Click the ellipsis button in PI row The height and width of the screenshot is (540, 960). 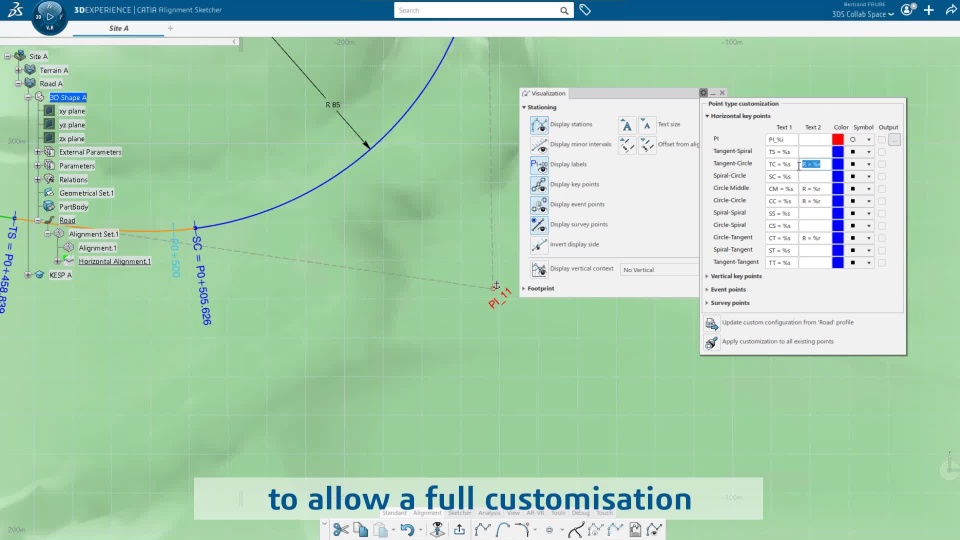click(894, 140)
